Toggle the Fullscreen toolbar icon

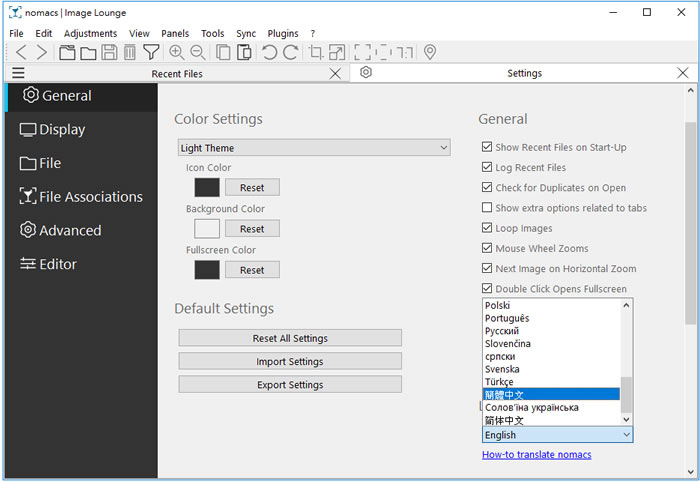(362, 52)
